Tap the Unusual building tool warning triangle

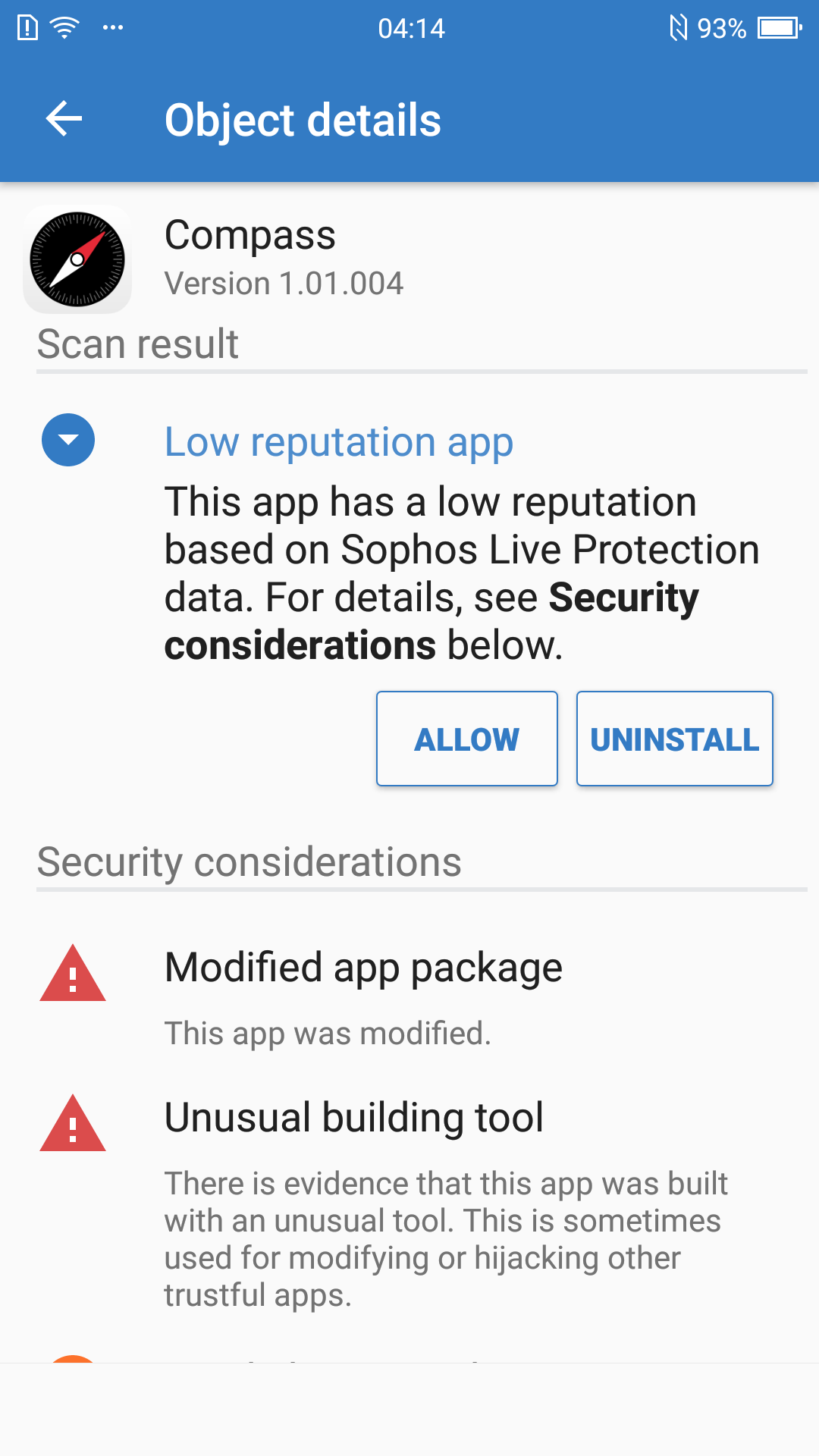pyautogui.click(x=73, y=1123)
